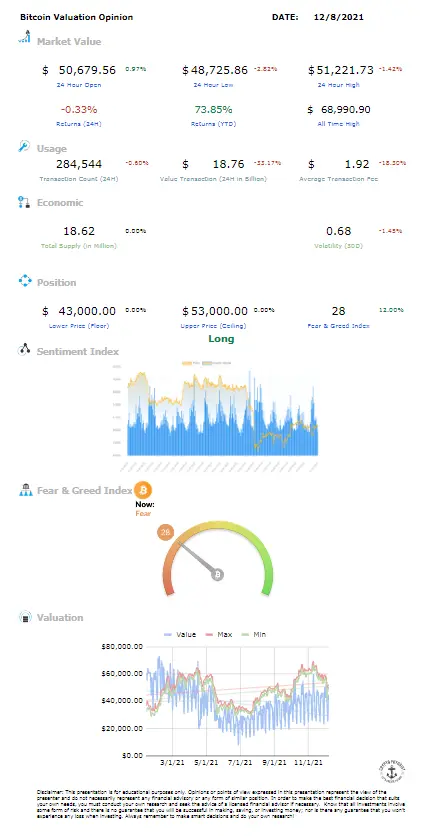Click the date value 12/8/2021
Viewport: 426px width, 838px height.
click(338, 17)
